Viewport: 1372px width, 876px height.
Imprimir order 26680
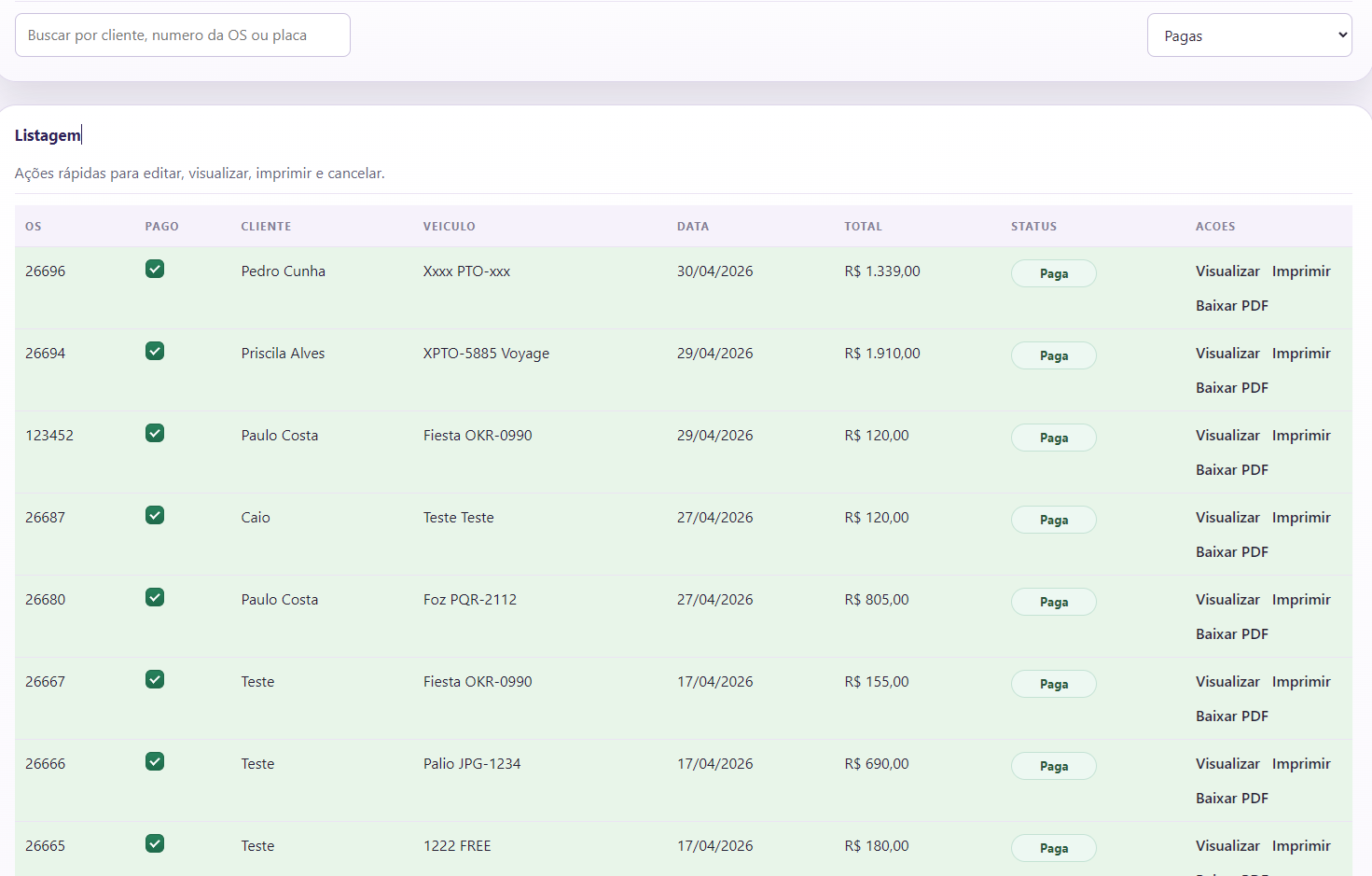pyautogui.click(x=1301, y=600)
